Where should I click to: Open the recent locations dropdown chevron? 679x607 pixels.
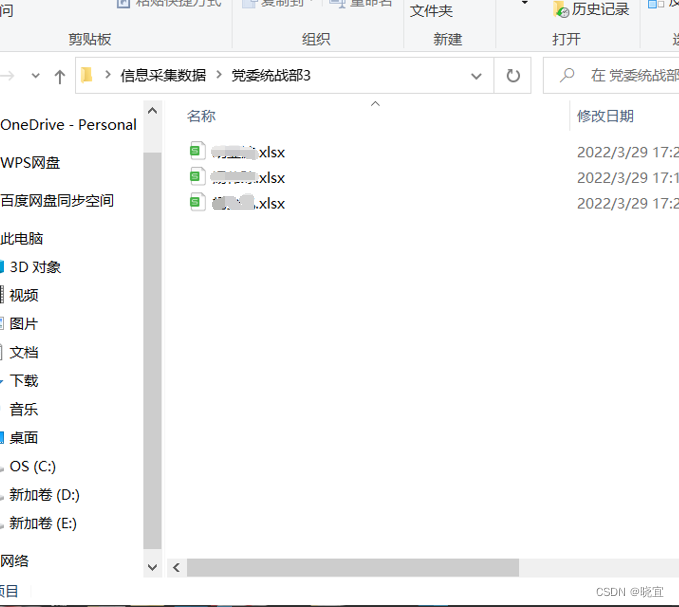coord(36,76)
